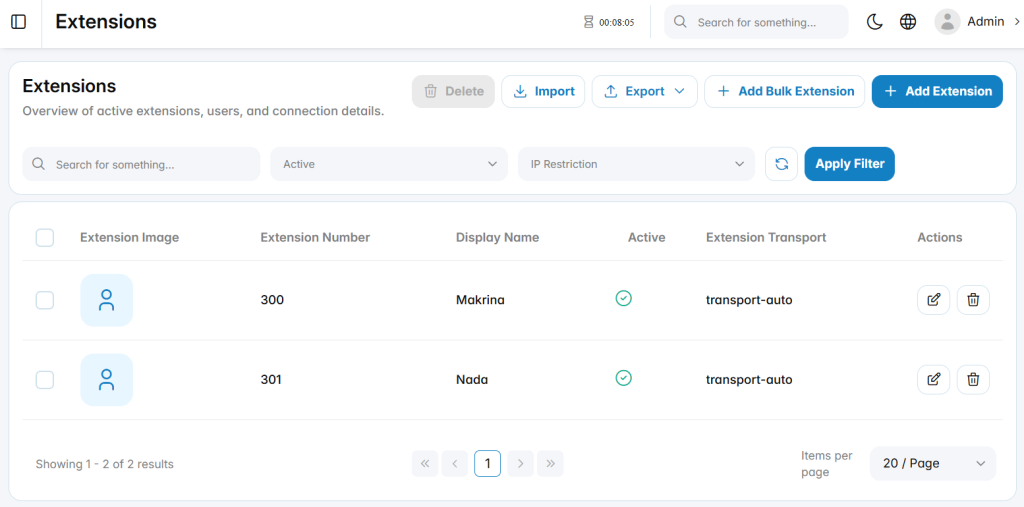Jump to the last page of results

[551, 464]
